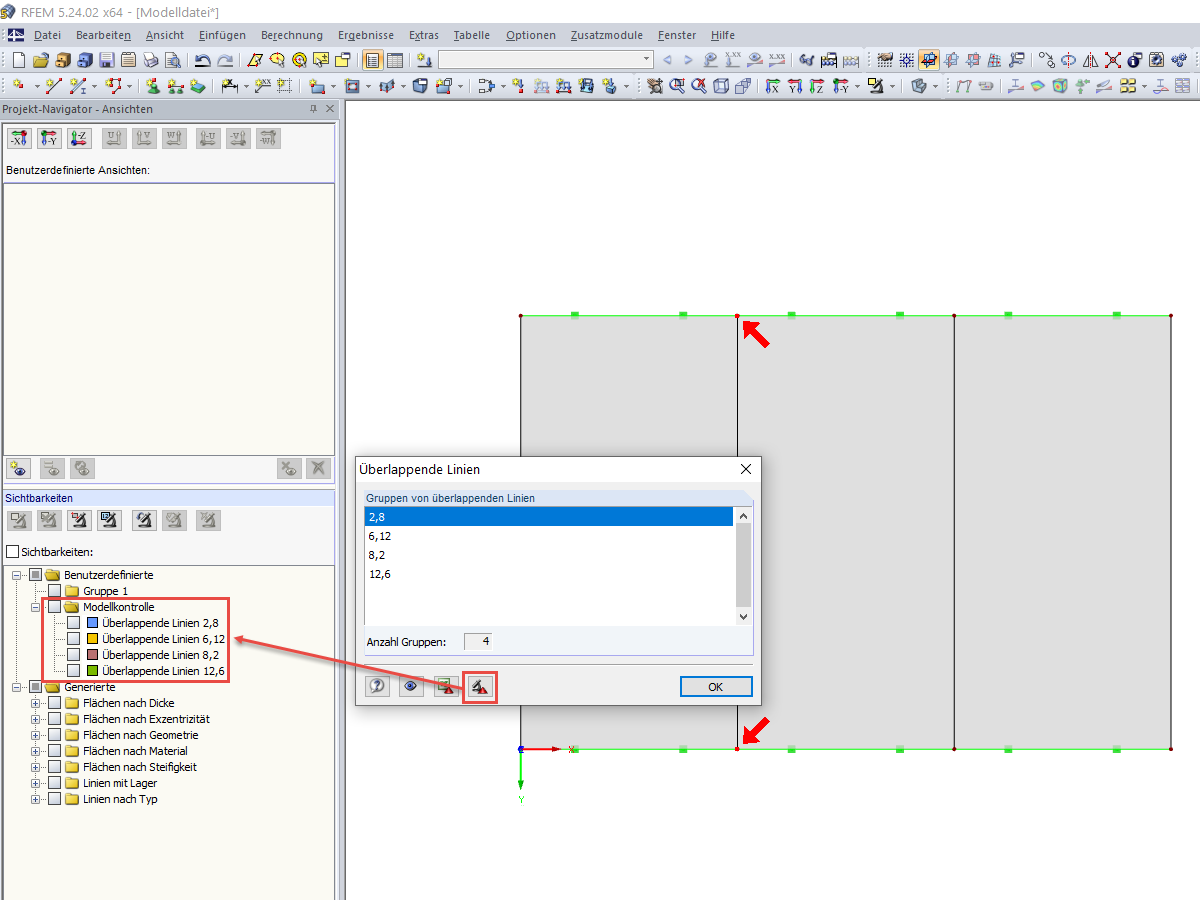Check the Benutzerdefinierte box

tap(36, 575)
